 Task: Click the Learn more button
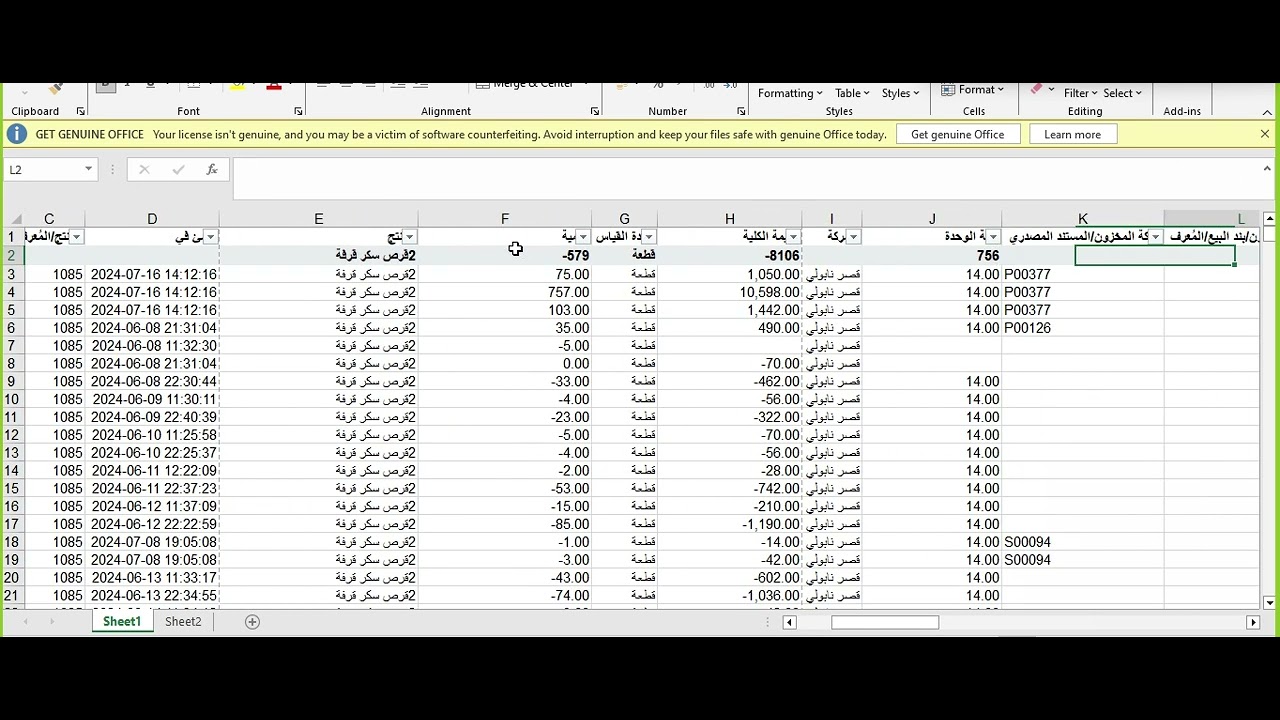pos(1072,134)
